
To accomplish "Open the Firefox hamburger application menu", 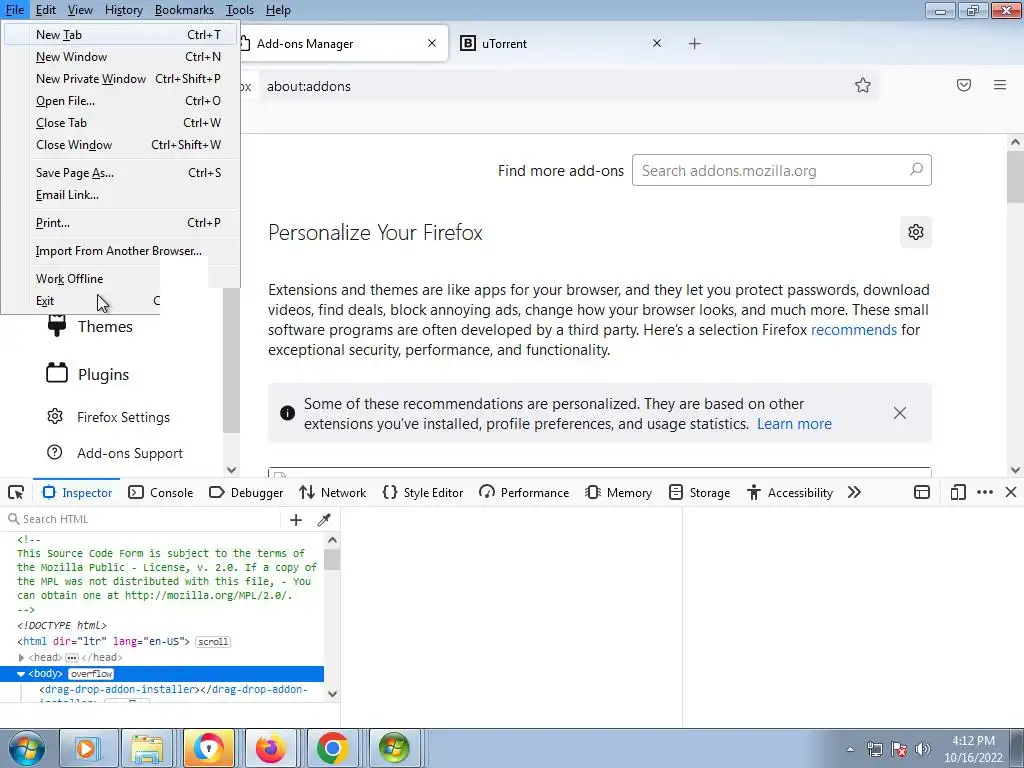I will point(1000,85).
